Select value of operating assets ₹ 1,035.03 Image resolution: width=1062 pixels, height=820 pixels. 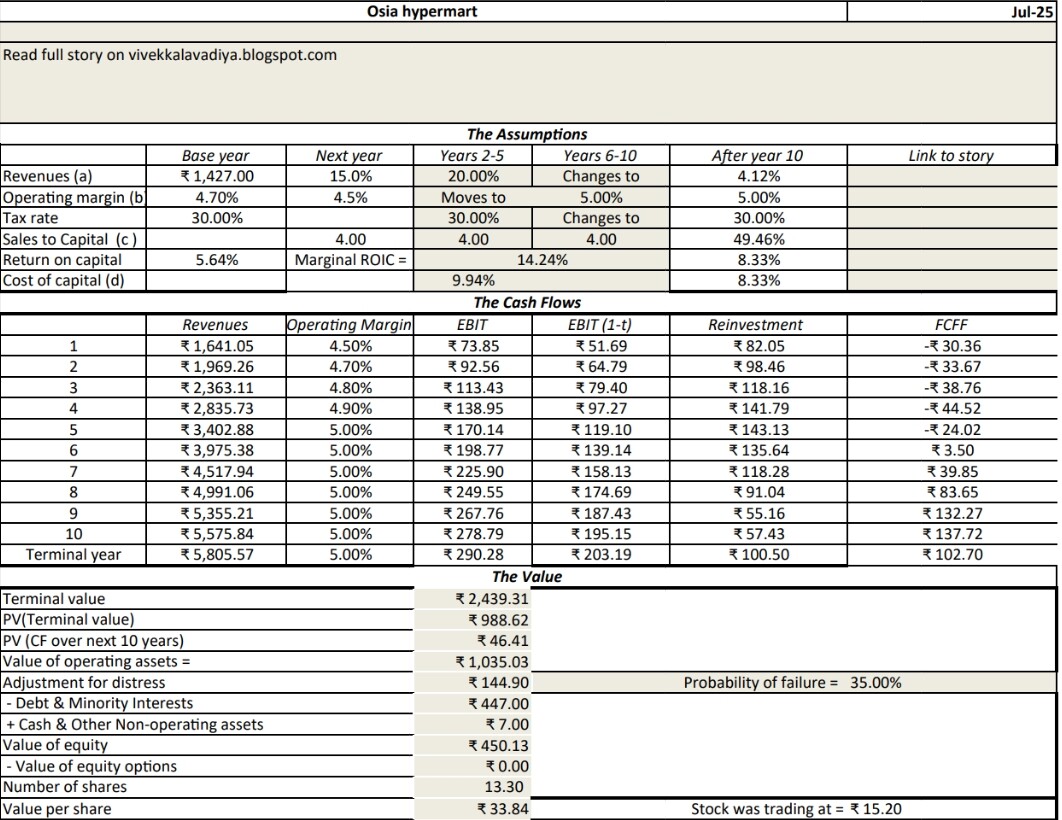click(492, 662)
